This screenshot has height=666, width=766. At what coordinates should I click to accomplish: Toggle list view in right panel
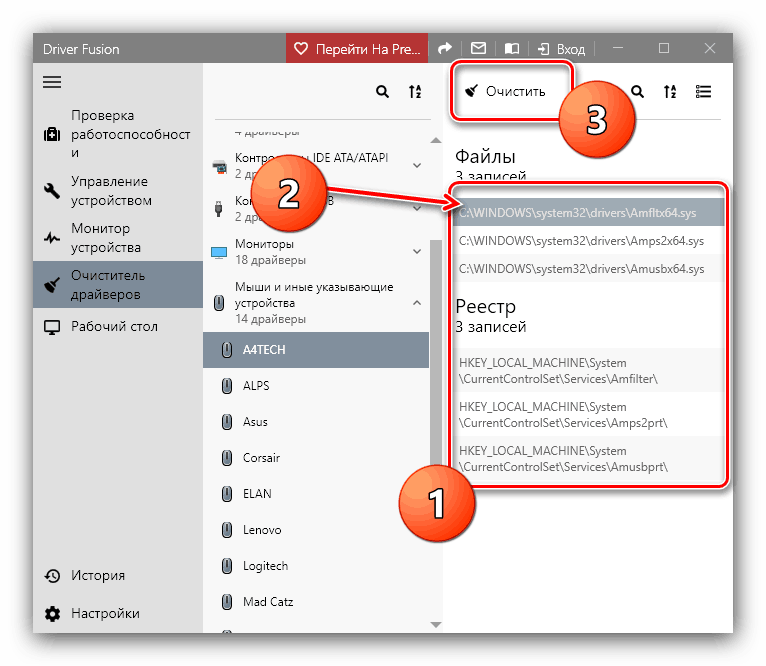point(703,91)
